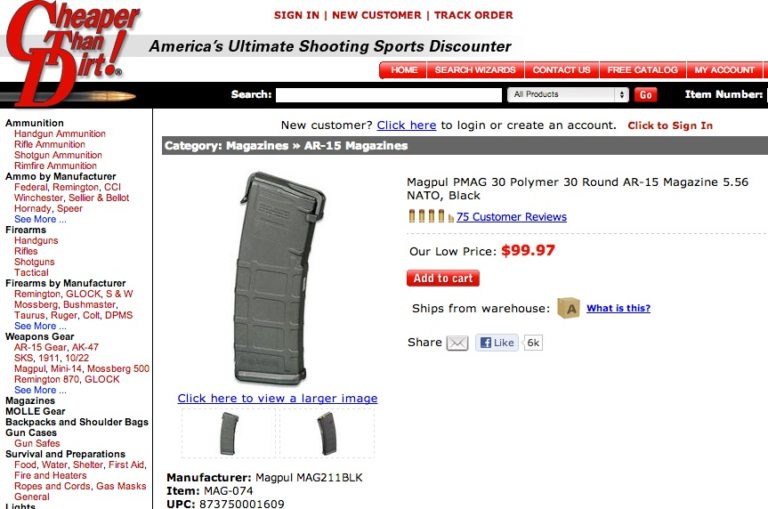Screen dimensions: 768x509
Task: Open the All Products dropdown
Action: point(568,95)
